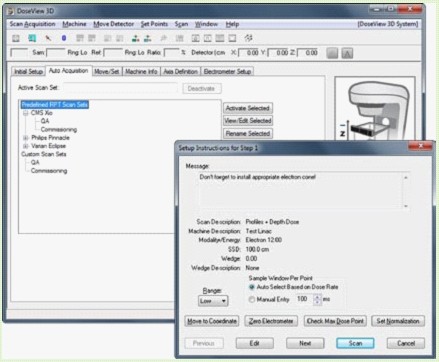Screen dimensions: 439x362
Task: Select QA under Custom Scan Sets
Action: (35, 162)
